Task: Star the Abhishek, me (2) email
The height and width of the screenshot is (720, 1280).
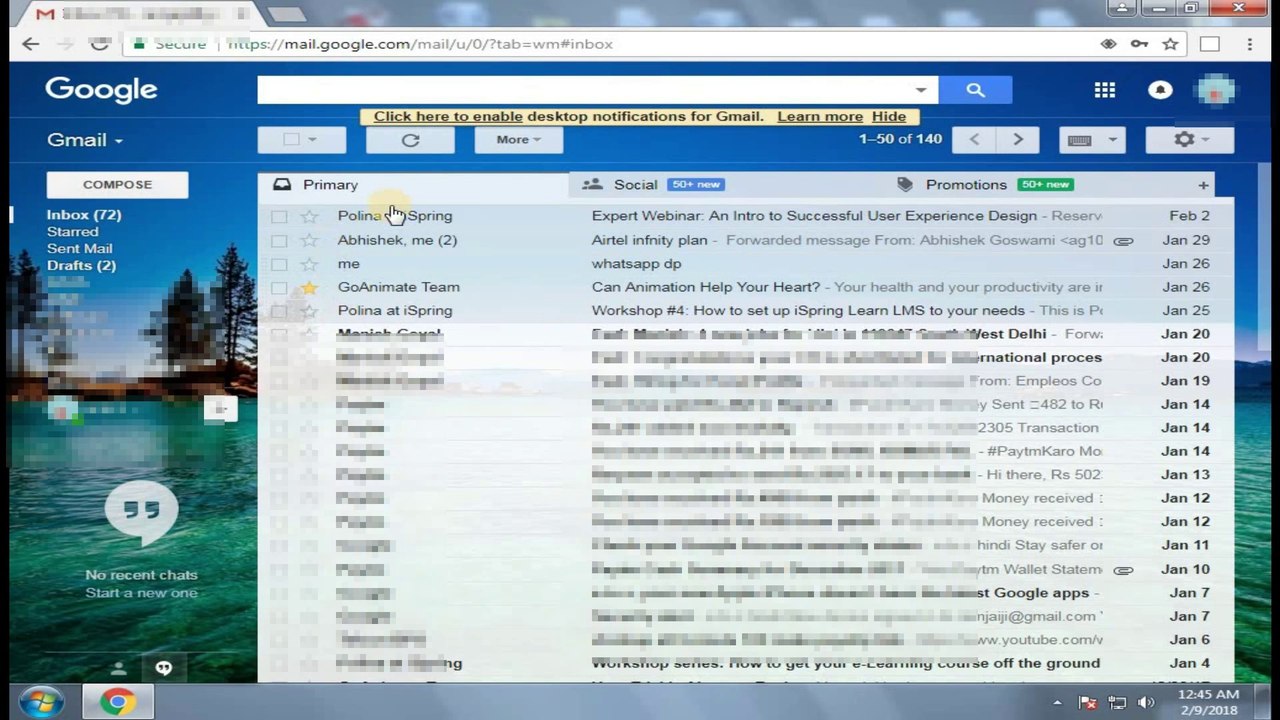Action: 309,240
